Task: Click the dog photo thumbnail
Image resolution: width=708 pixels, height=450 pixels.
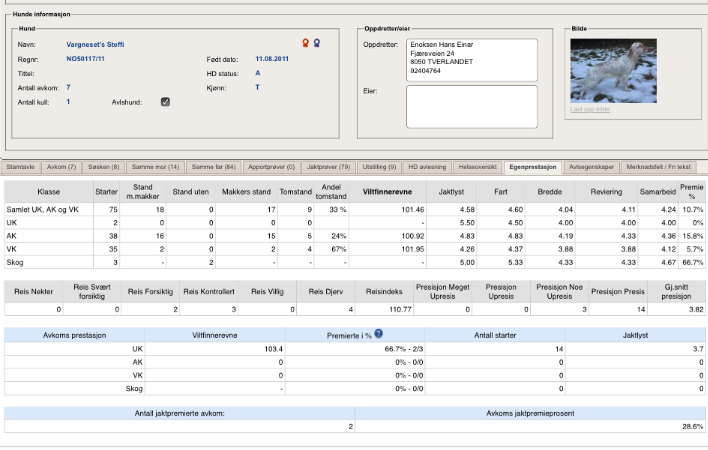Action: [x=614, y=70]
